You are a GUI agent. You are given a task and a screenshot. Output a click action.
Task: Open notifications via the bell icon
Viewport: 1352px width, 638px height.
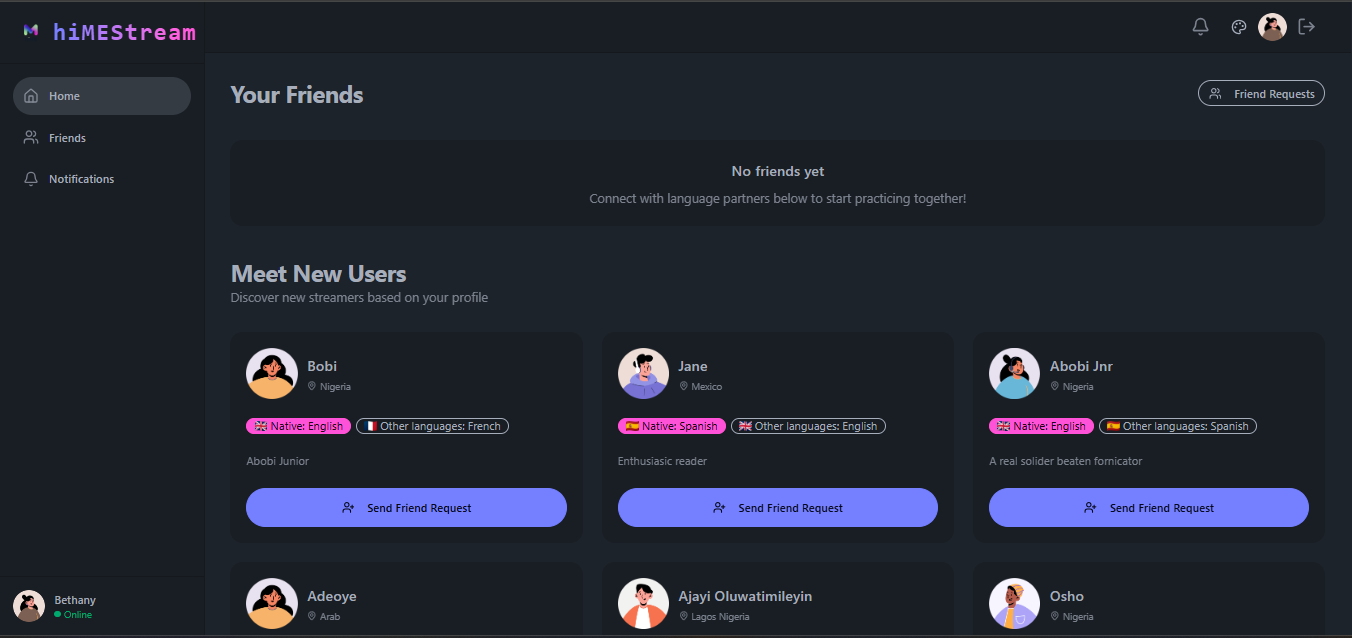(x=1200, y=27)
